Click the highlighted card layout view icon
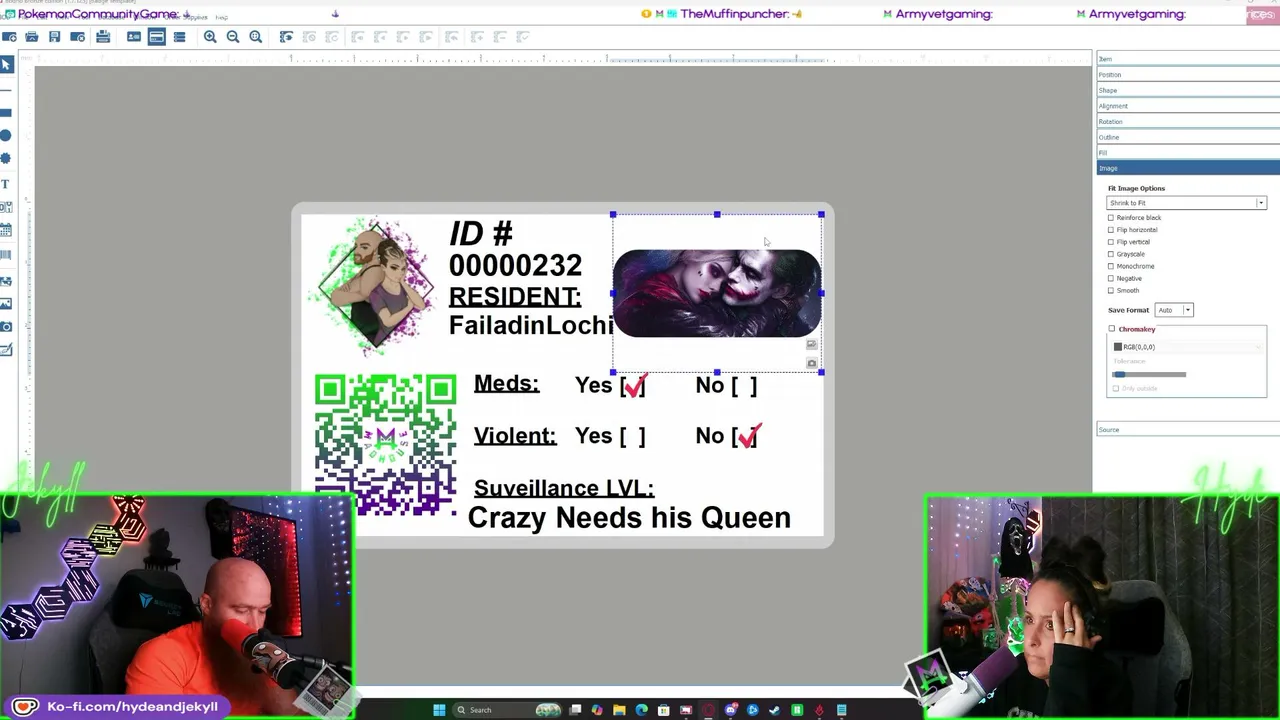The height and width of the screenshot is (720, 1280). click(x=157, y=37)
